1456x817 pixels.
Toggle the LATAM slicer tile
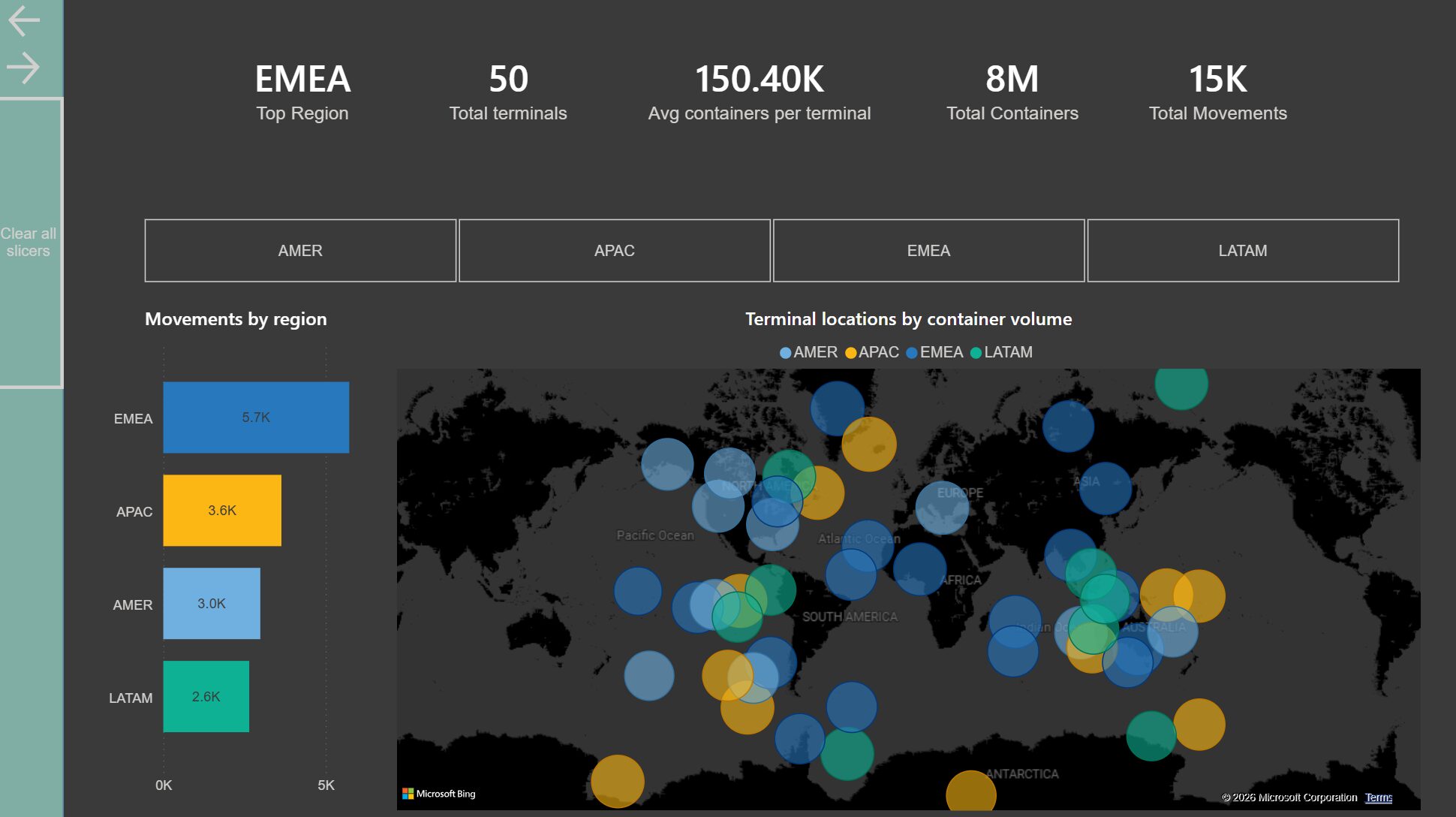pyautogui.click(x=1242, y=251)
